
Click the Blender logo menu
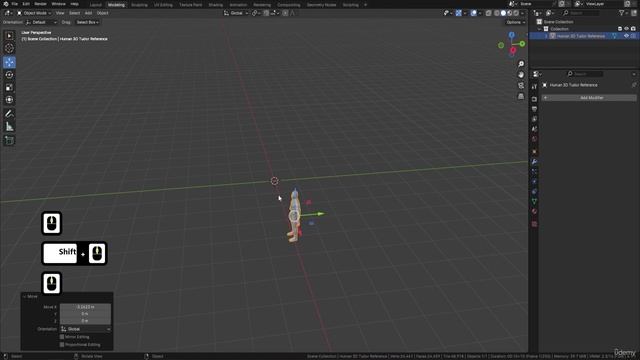[x=5, y=4]
